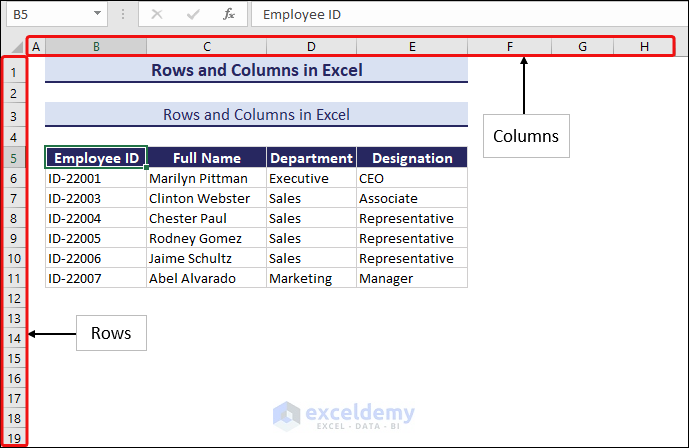Open the Insert Function fx dialog
This screenshot has width=689, height=448.
[229, 14]
